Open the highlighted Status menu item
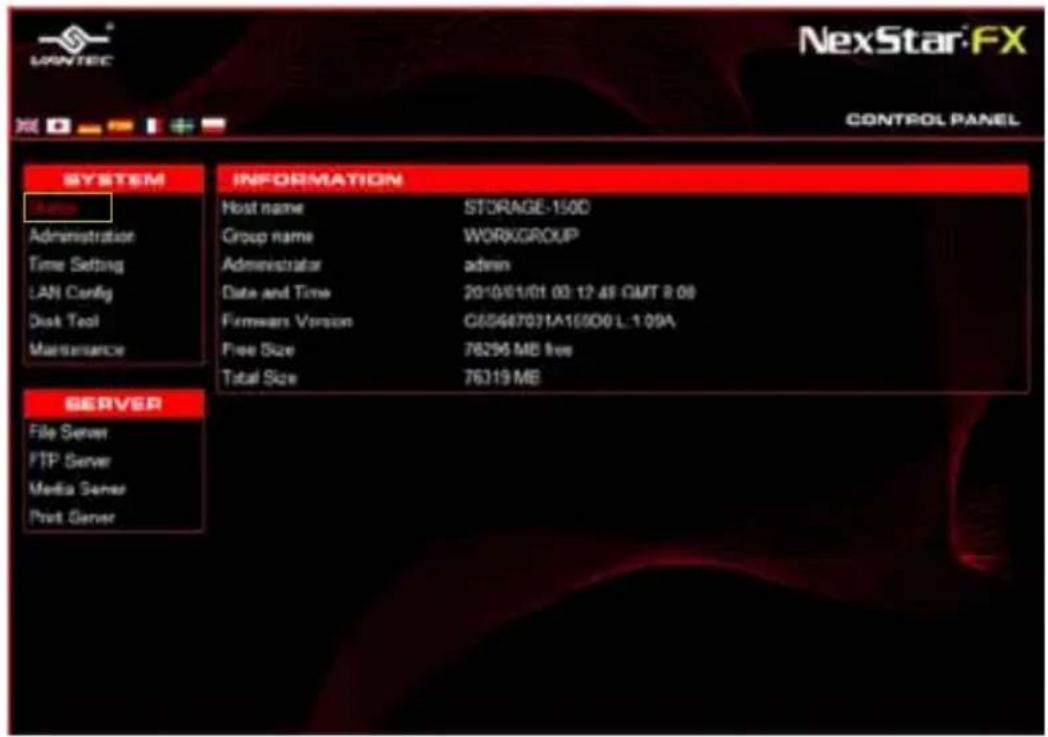The height and width of the screenshot is (737, 1048). point(68,208)
